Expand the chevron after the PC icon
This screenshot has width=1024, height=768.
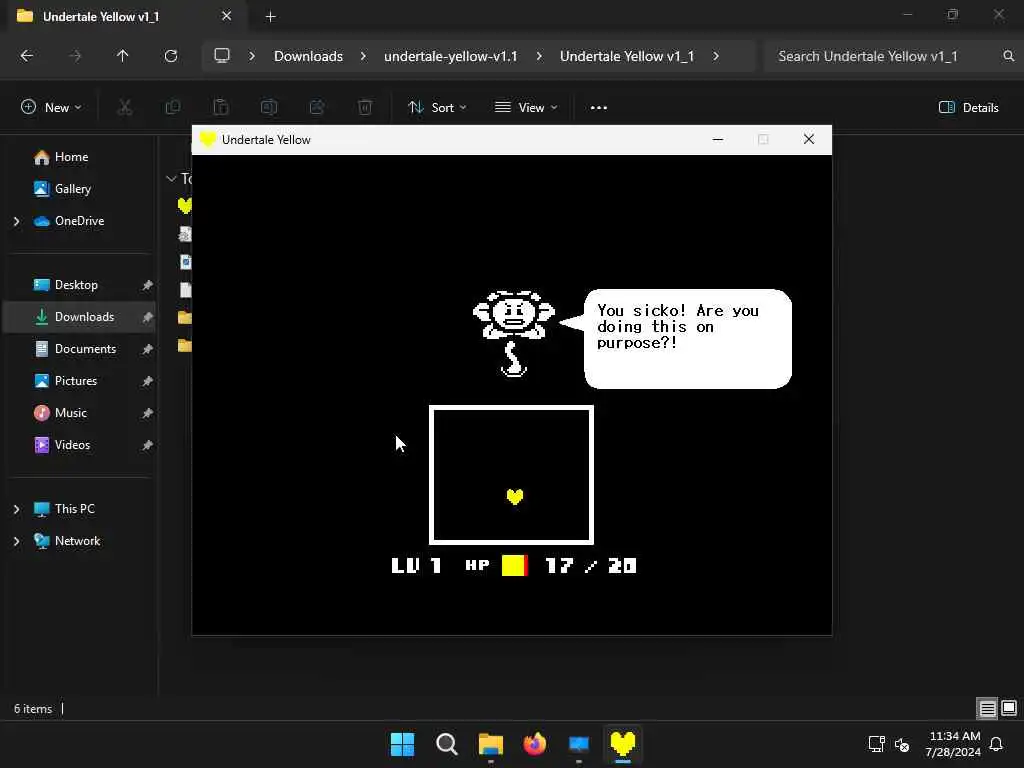tap(251, 56)
